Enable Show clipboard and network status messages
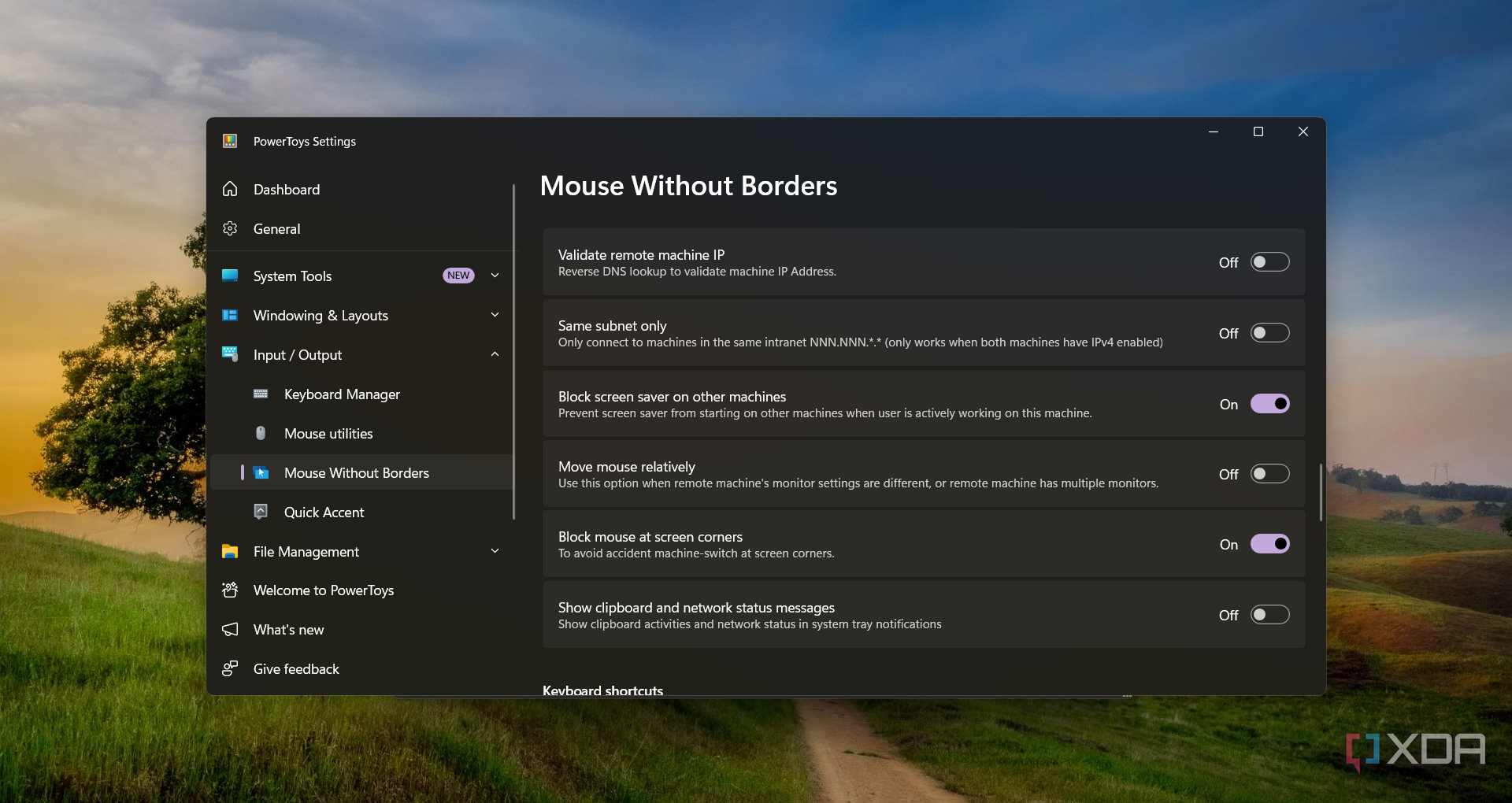The image size is (1512, 803). click(1269, 615)
